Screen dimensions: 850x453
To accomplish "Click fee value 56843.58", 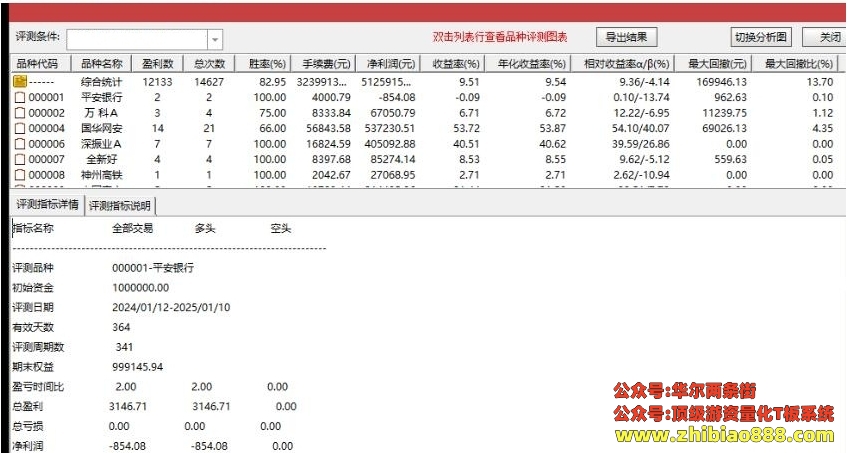I will point(329,128).
